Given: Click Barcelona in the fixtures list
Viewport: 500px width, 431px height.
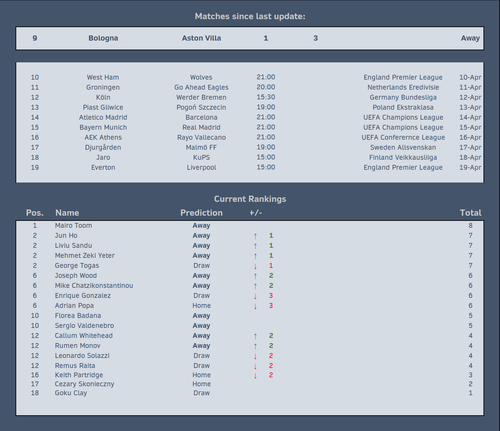Looking at the screenshot, I should coord(201,117).
